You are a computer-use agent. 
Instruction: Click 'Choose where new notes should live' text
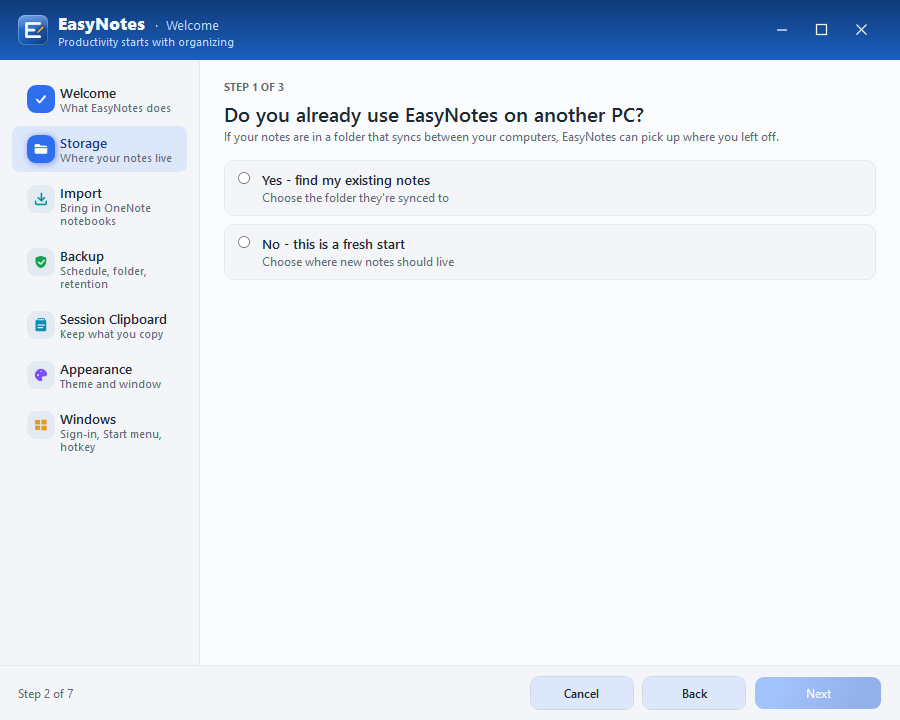click(358, 262)
